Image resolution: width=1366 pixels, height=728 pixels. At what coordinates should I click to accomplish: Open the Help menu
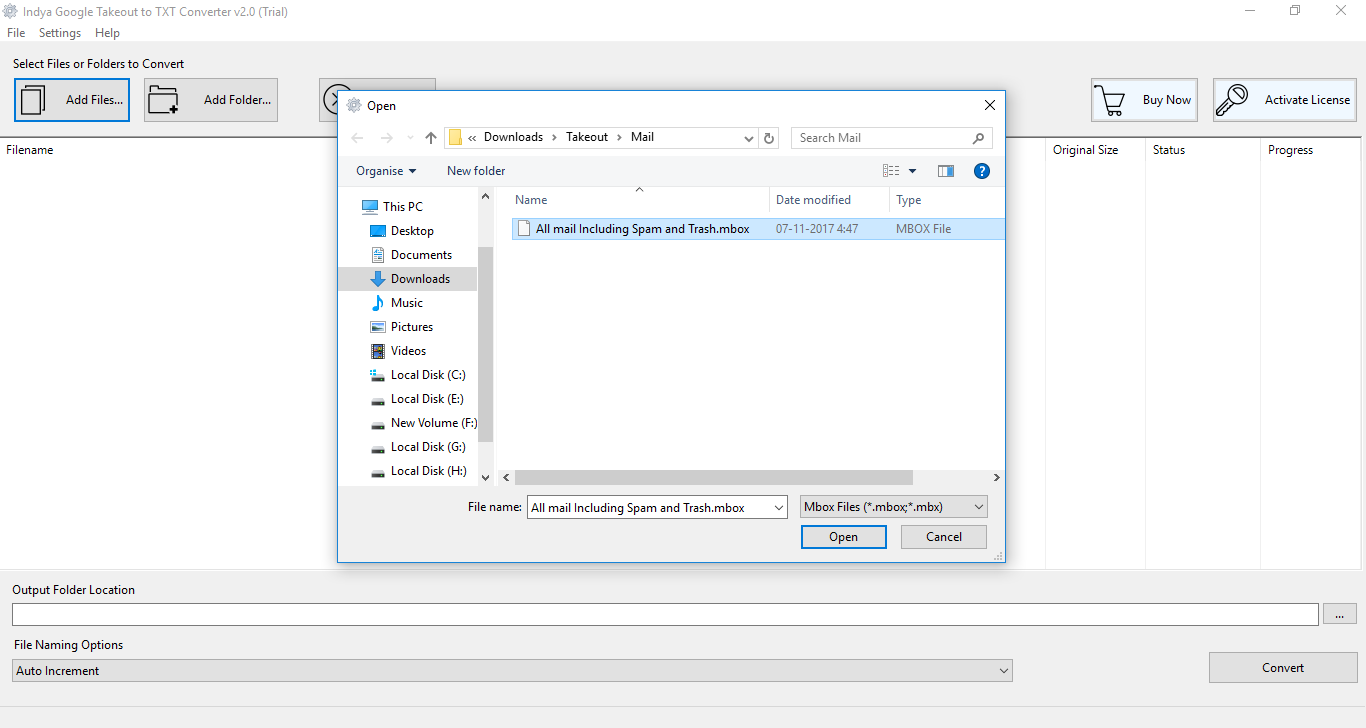point(107,33)
